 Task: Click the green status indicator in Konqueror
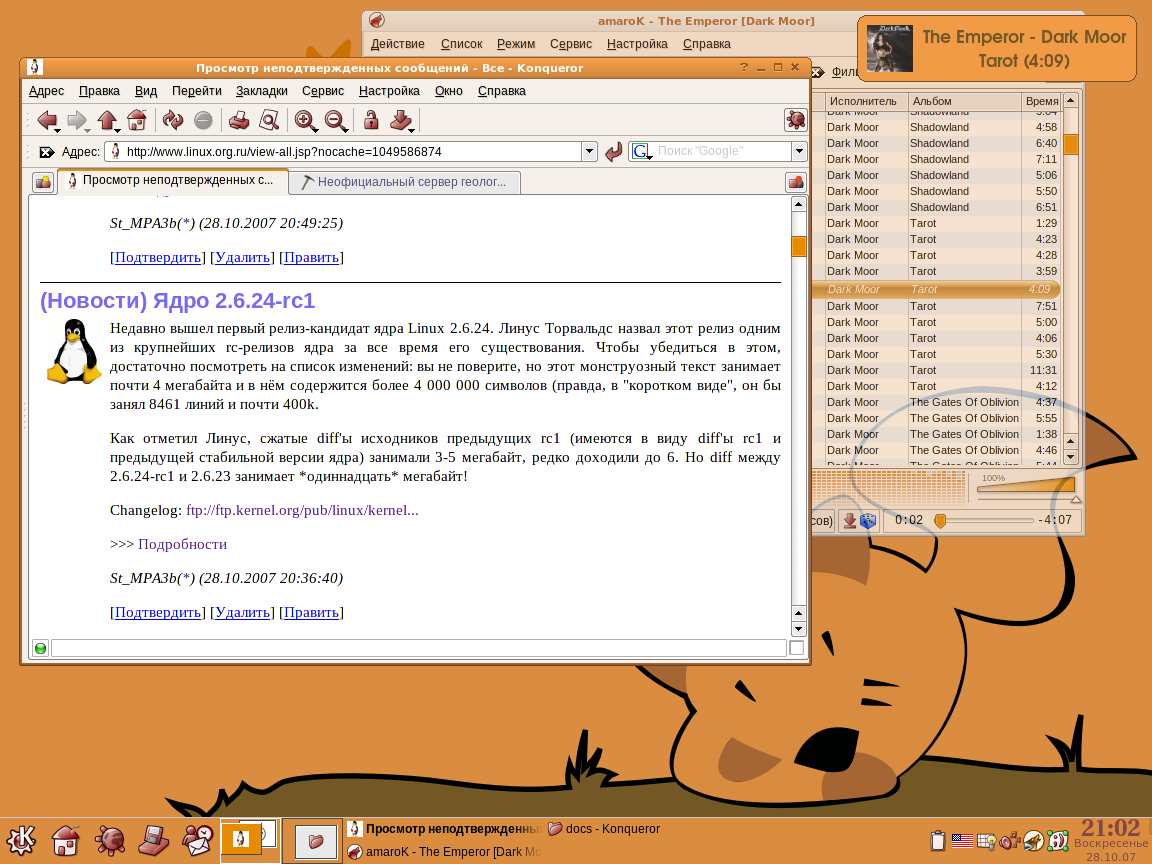point(40,648)
